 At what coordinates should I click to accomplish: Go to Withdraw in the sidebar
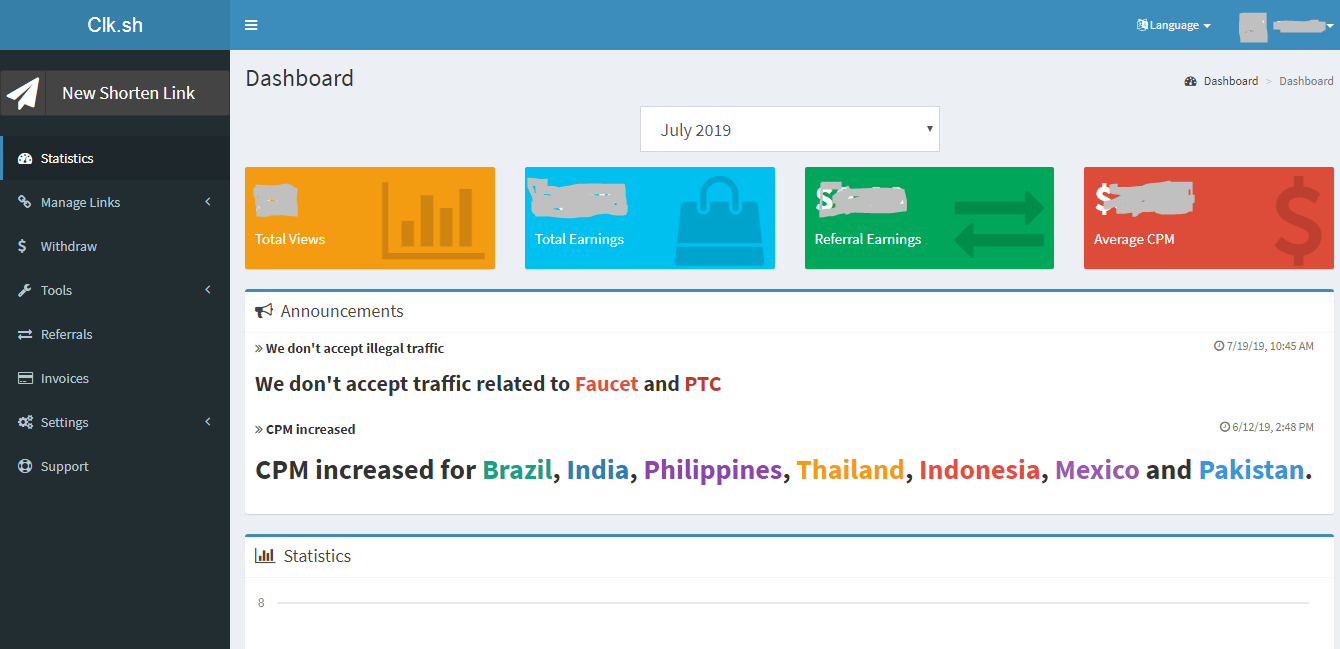pyautogui.click(x=115, y=246)
